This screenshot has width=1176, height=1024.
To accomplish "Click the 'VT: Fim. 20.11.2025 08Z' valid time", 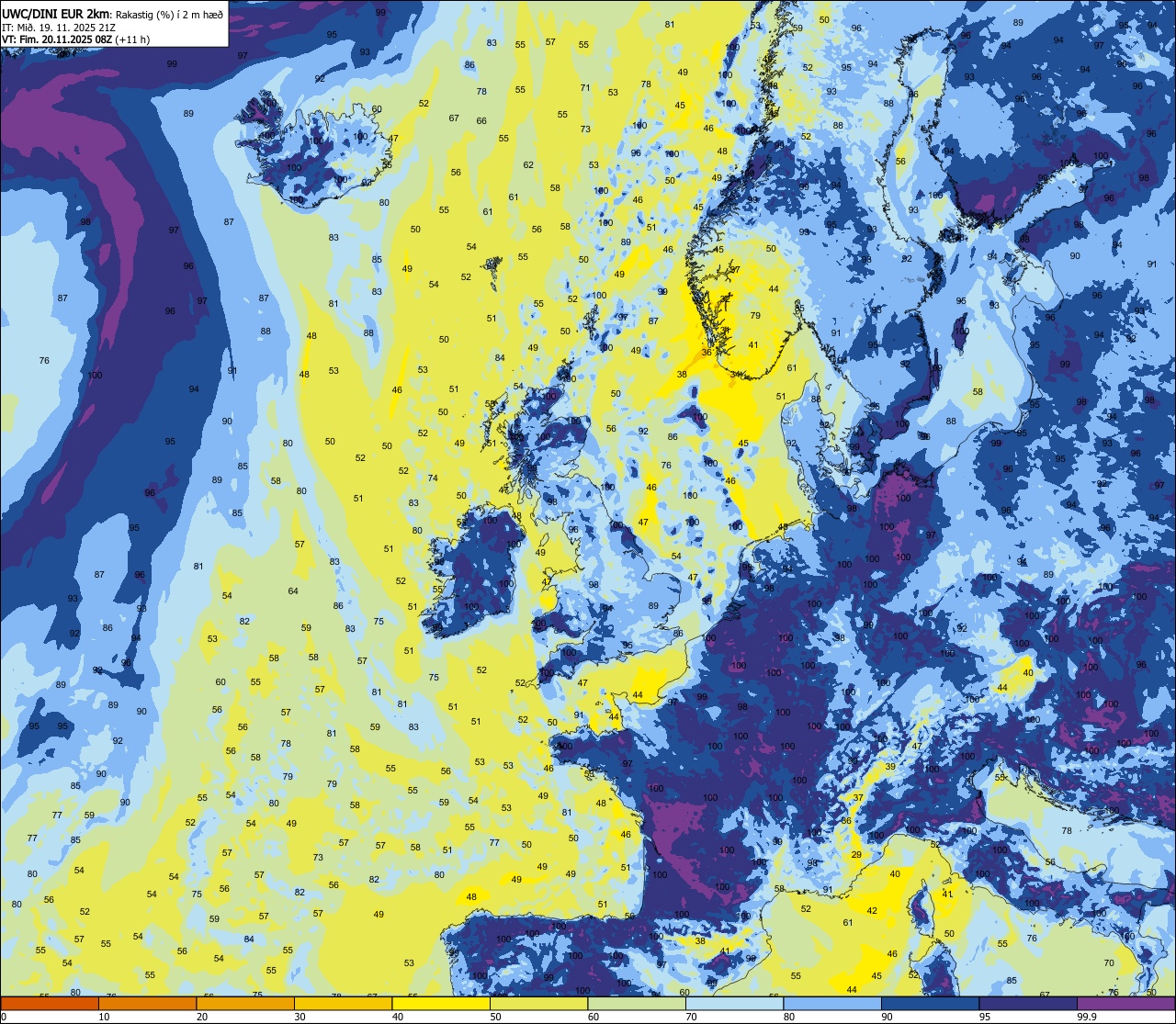I will 58,39.
